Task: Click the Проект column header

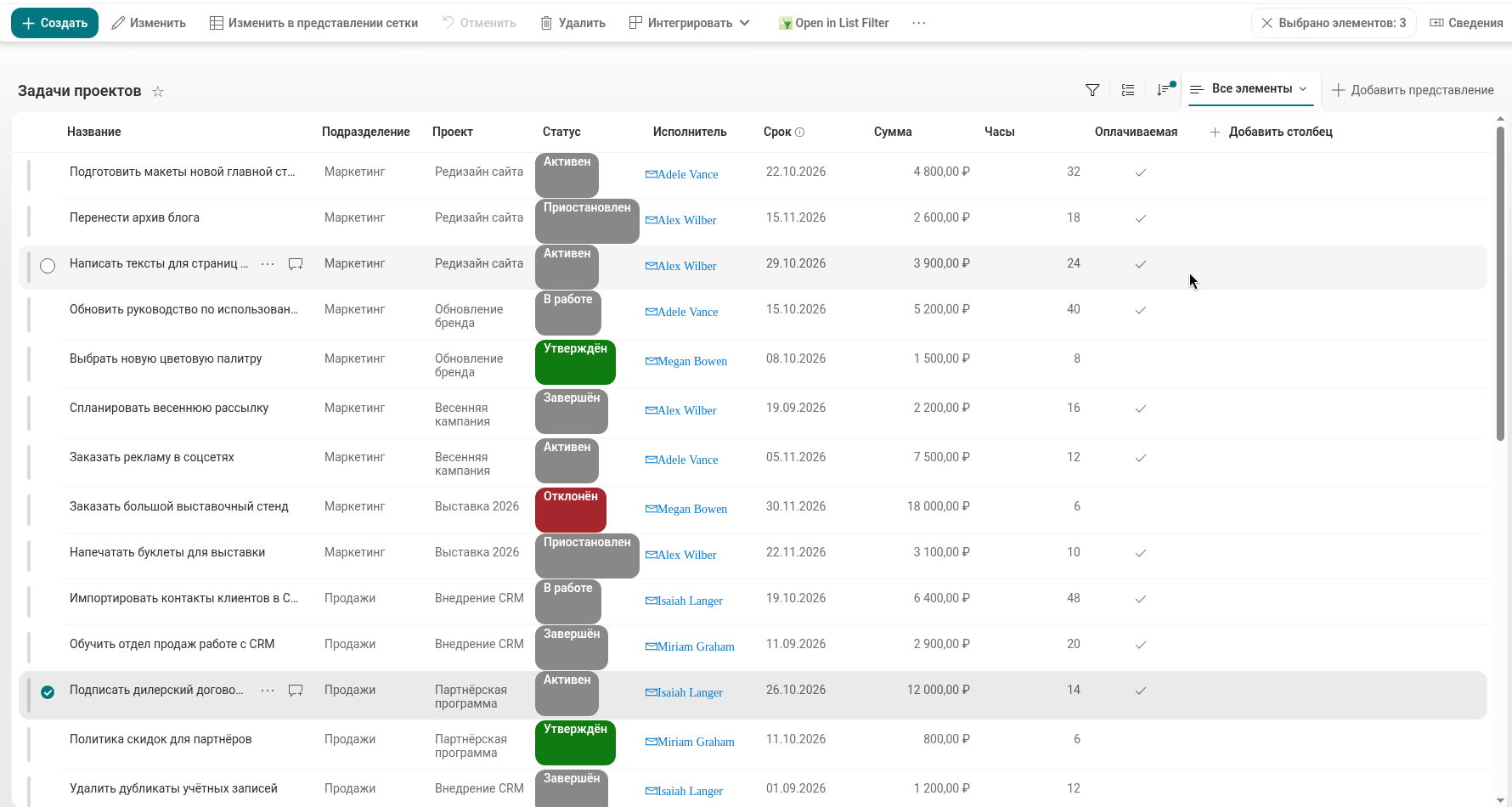Action: point(453,132)
